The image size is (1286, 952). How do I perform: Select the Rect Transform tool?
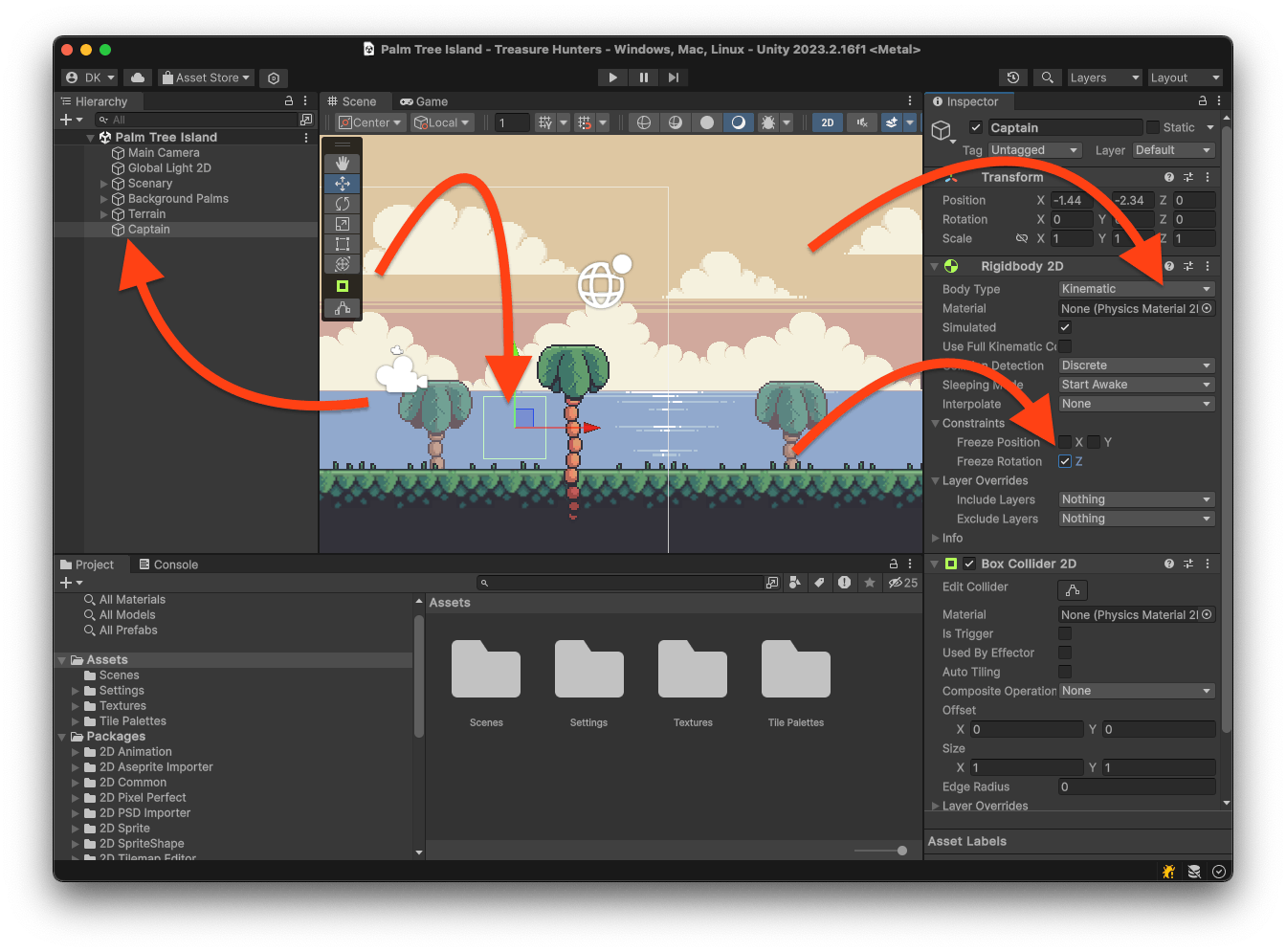tap(343, 243)
